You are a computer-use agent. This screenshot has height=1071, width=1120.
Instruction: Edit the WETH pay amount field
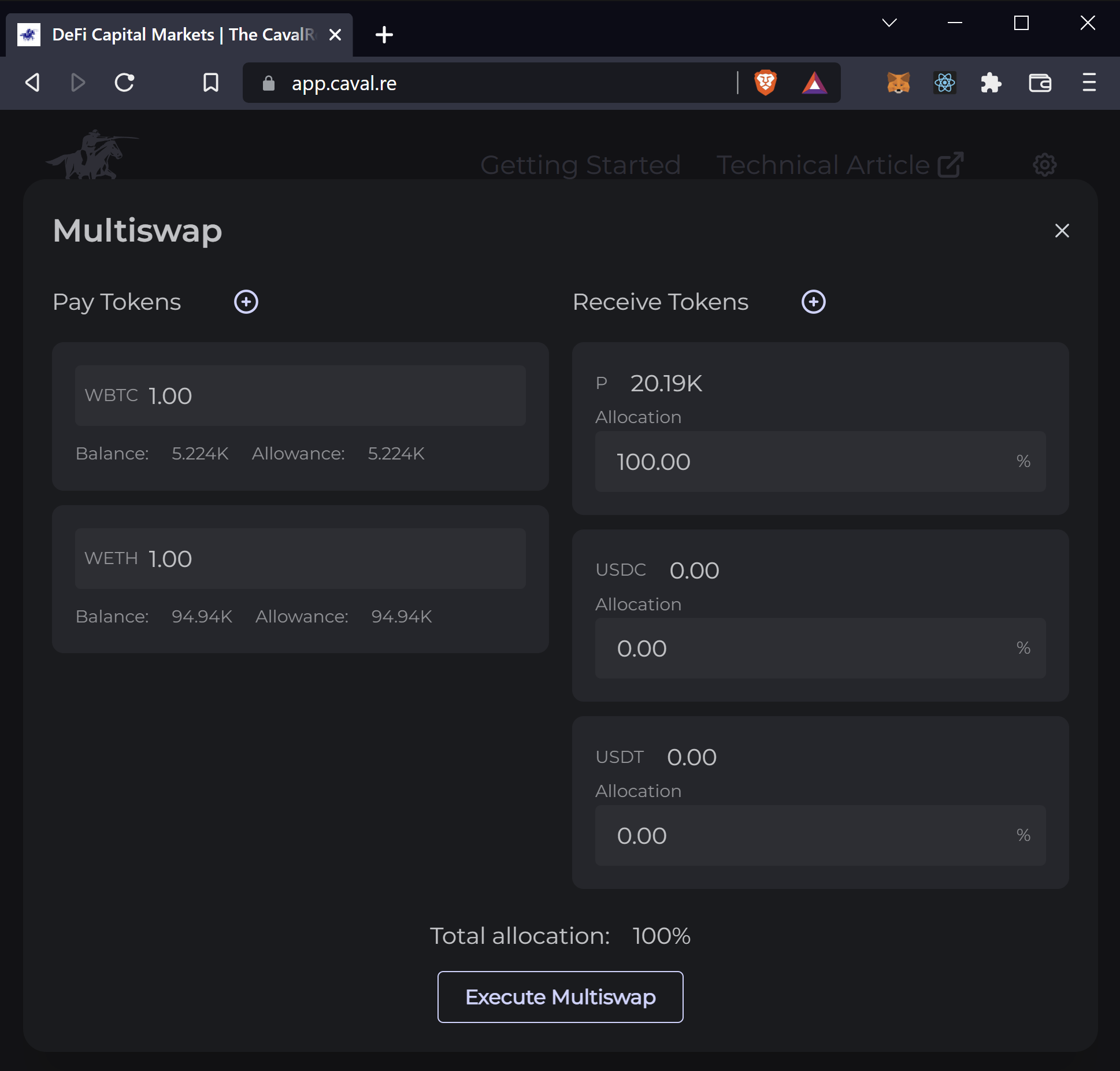click(x=301, y=559)
